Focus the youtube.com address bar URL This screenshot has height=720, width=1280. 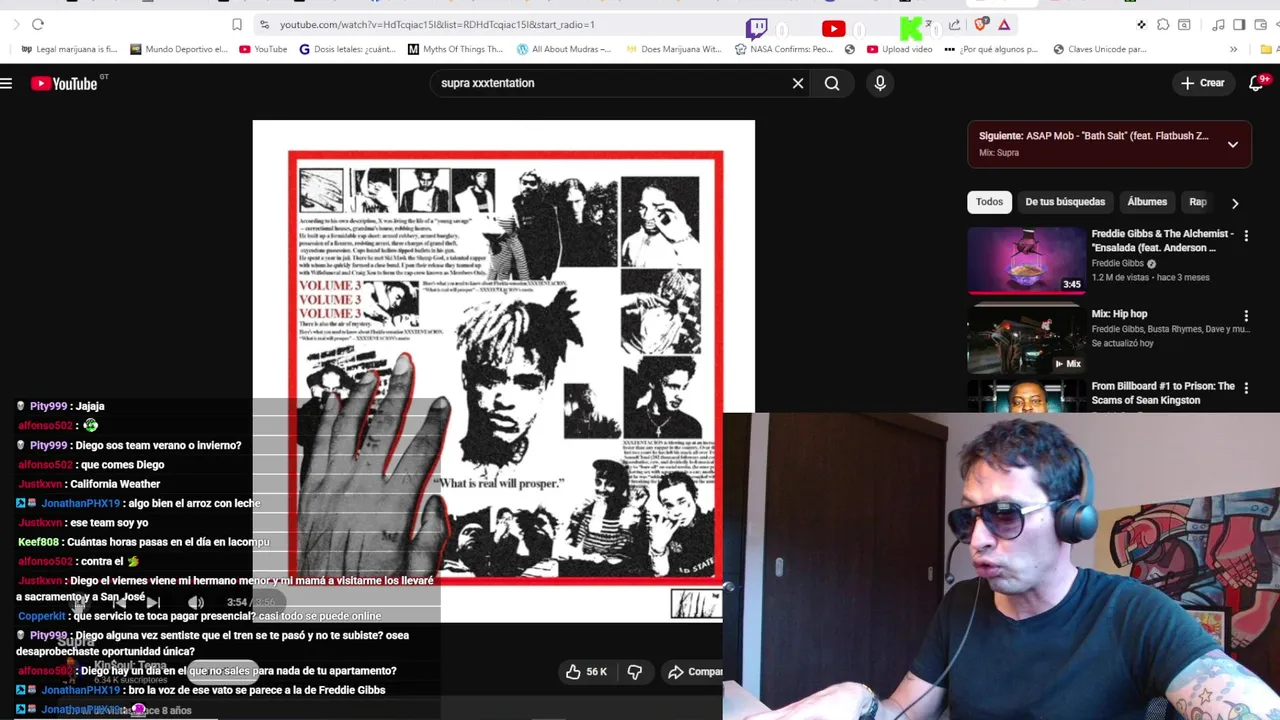pyautogui.click(x=437, y=24)
